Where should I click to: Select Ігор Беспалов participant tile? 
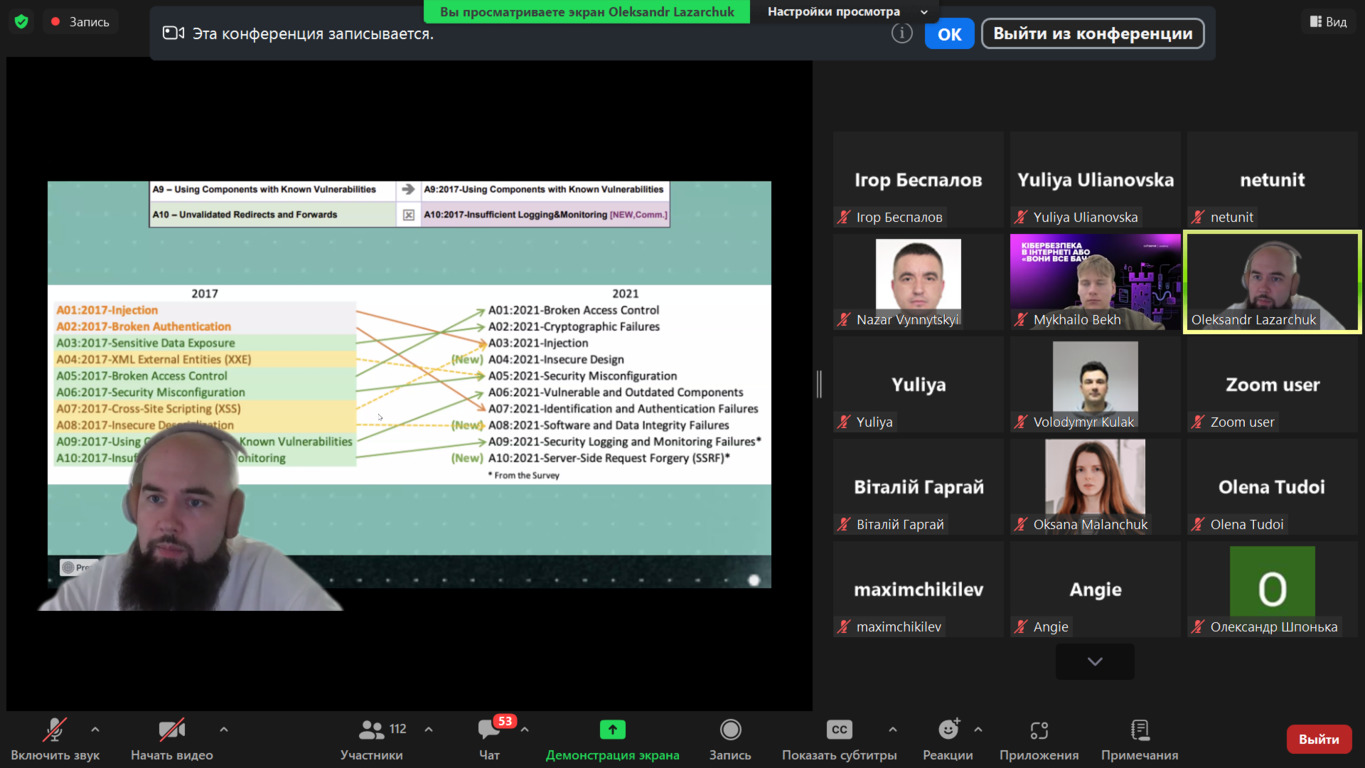[918, 180]
